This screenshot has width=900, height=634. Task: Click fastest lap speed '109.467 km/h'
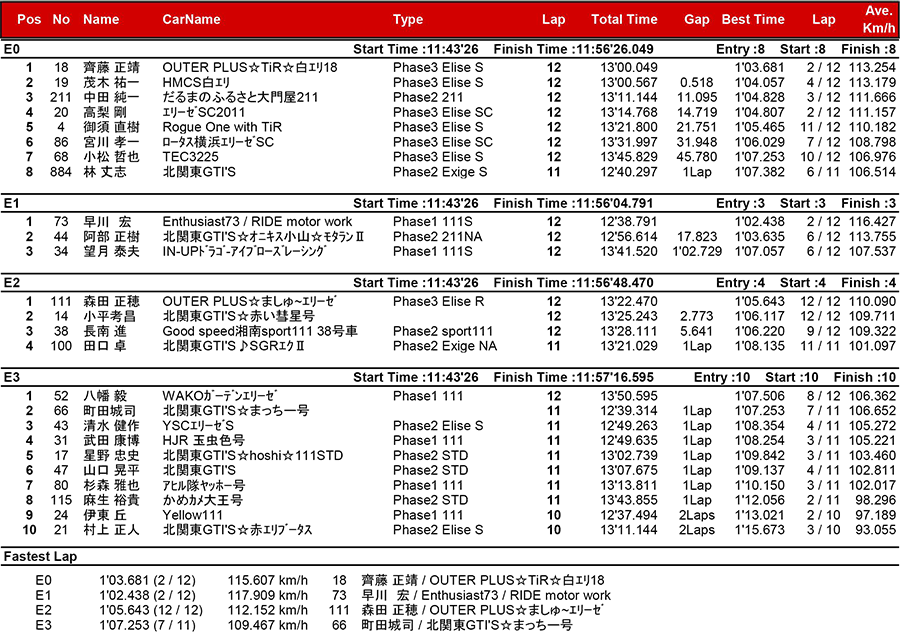pyautogui.click(x=267, y=626)
